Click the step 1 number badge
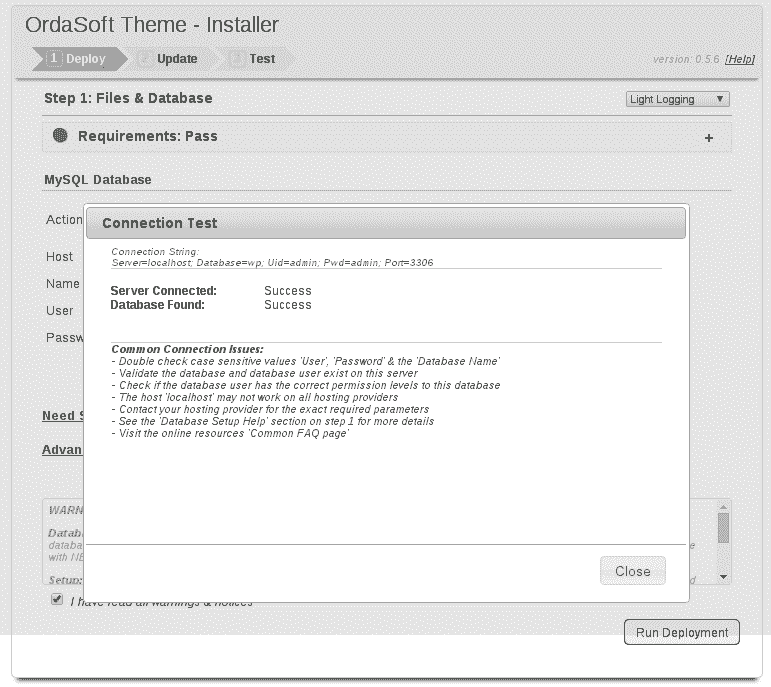The height and width of the screenshot is (687, 771). tap(55, 59)
